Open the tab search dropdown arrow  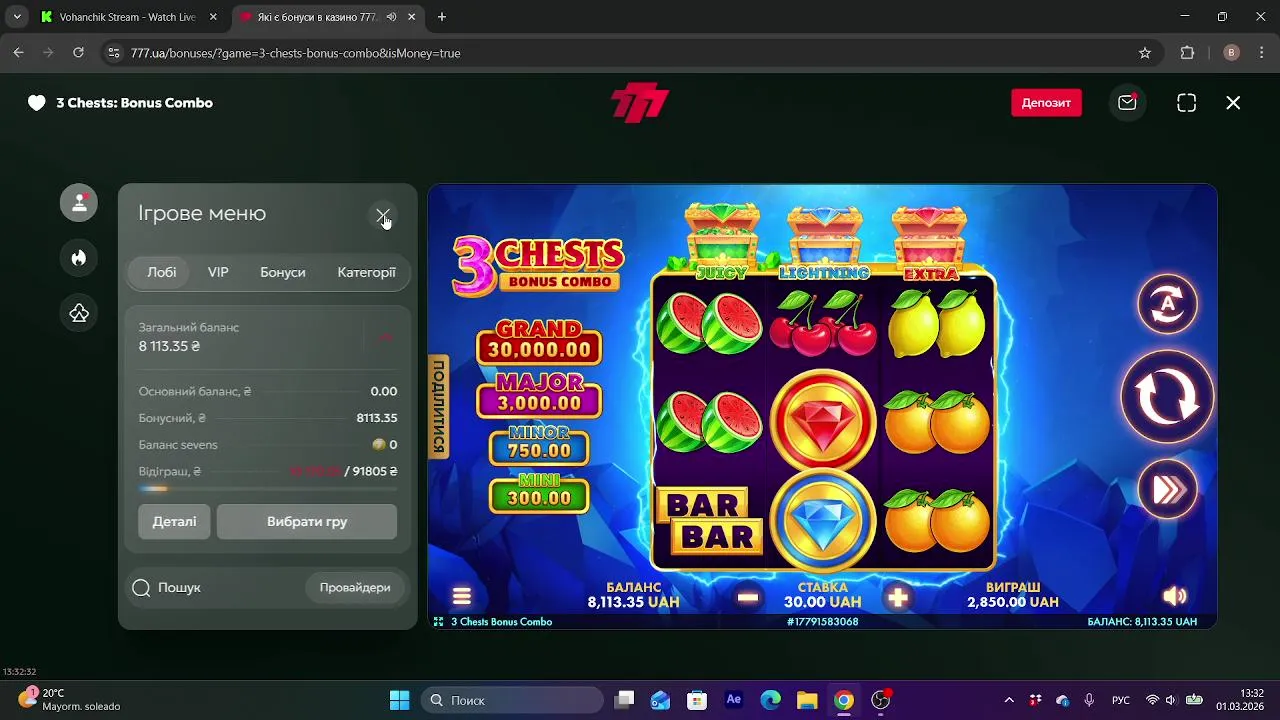point(16,17)
